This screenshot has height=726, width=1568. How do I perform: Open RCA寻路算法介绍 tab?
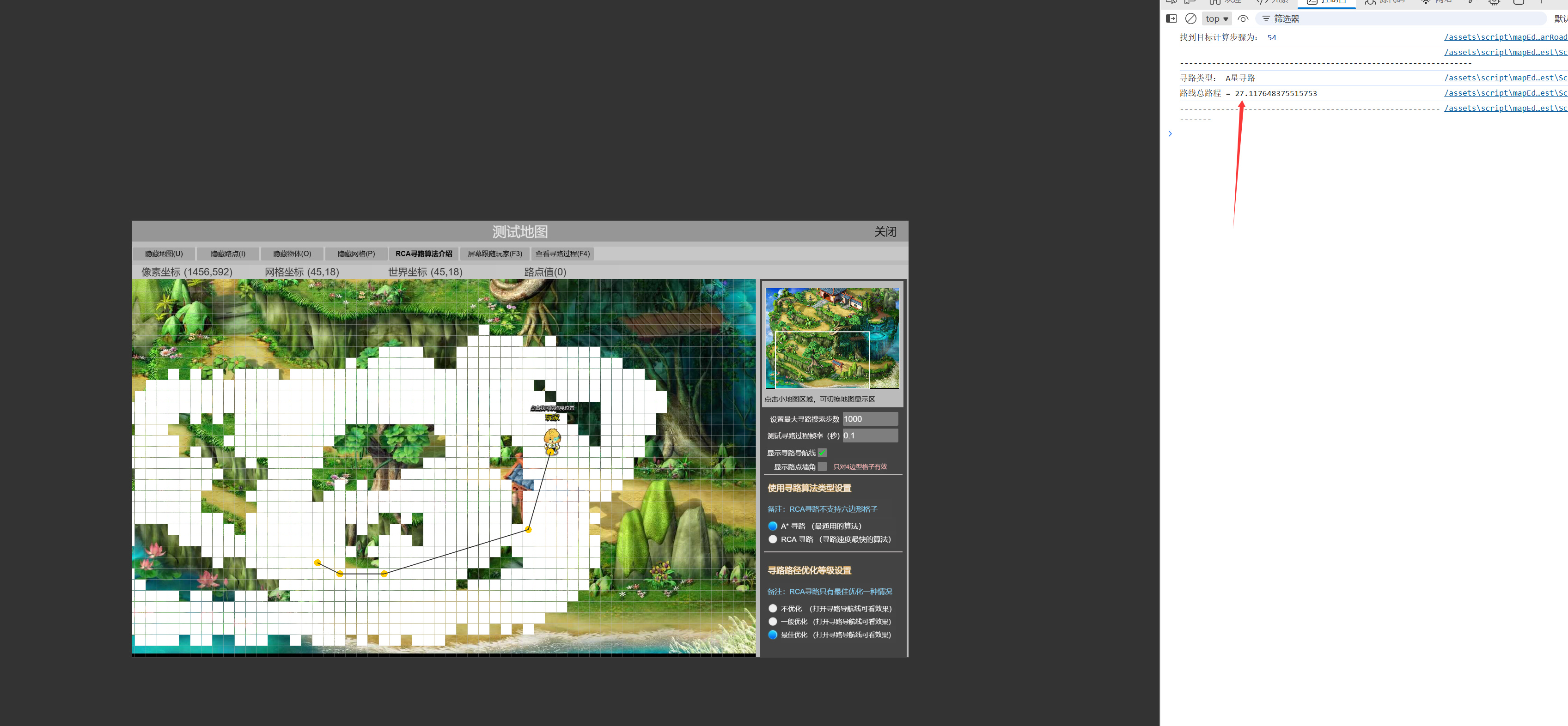click(423, 254)
